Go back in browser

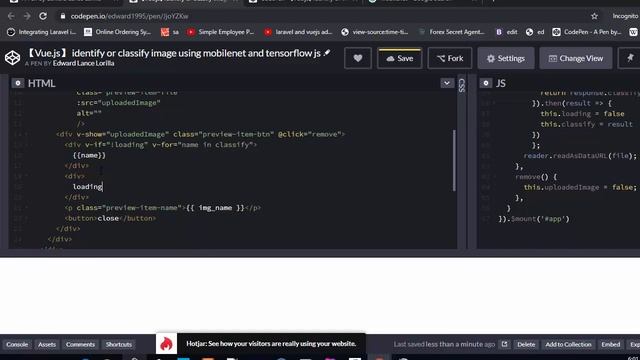pos(11,16)
